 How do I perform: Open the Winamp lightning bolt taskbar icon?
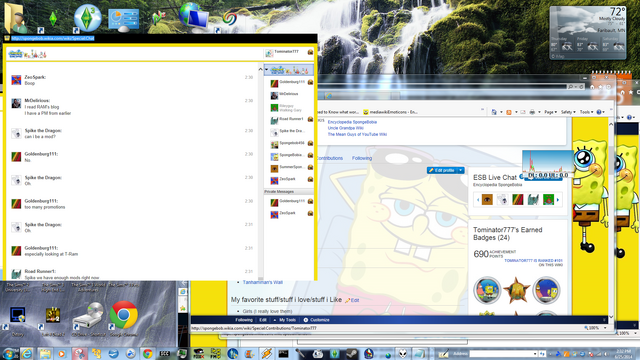[267, 353]
